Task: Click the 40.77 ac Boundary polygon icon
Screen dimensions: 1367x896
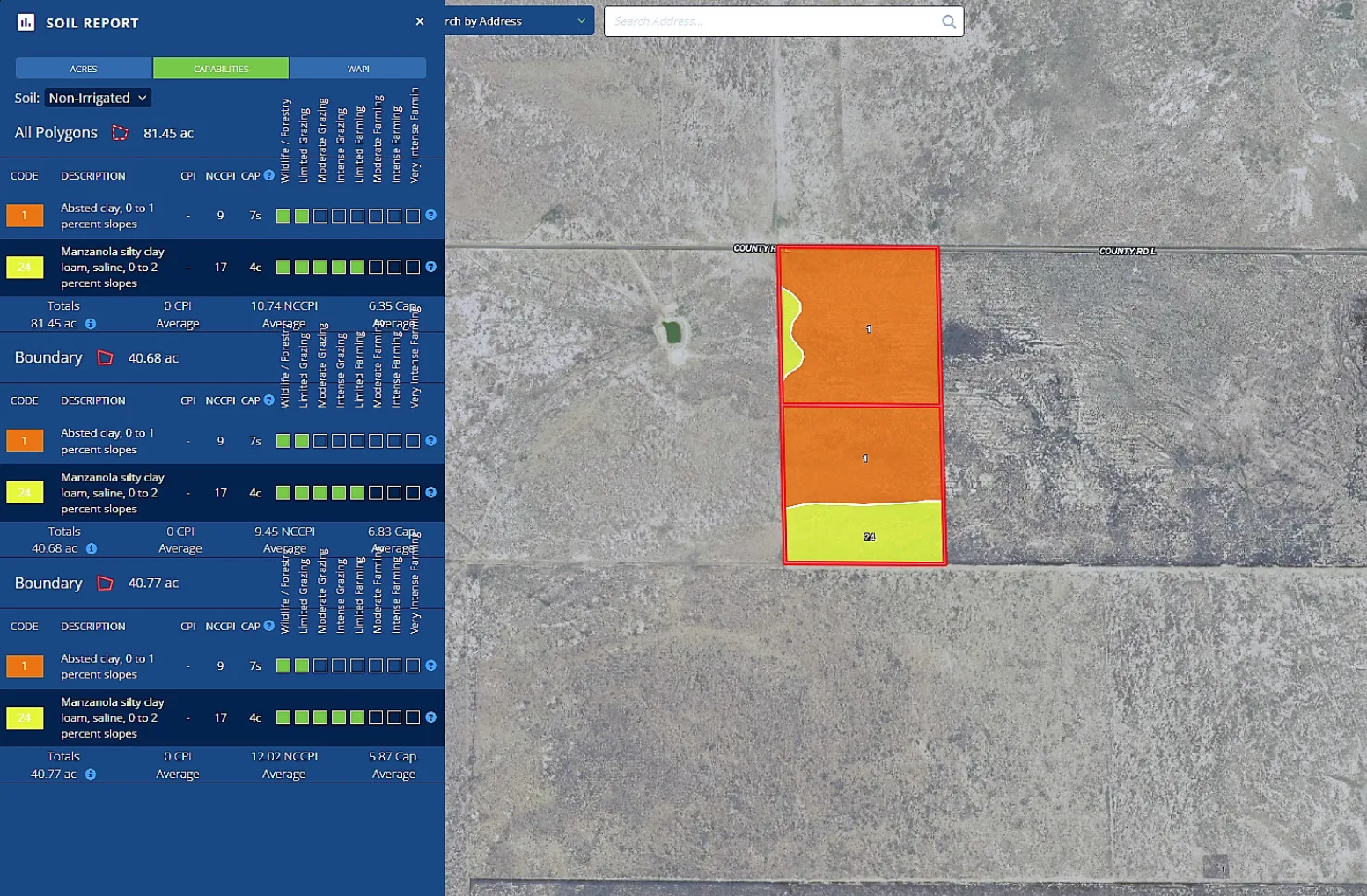Action: (x=105, y=583)
